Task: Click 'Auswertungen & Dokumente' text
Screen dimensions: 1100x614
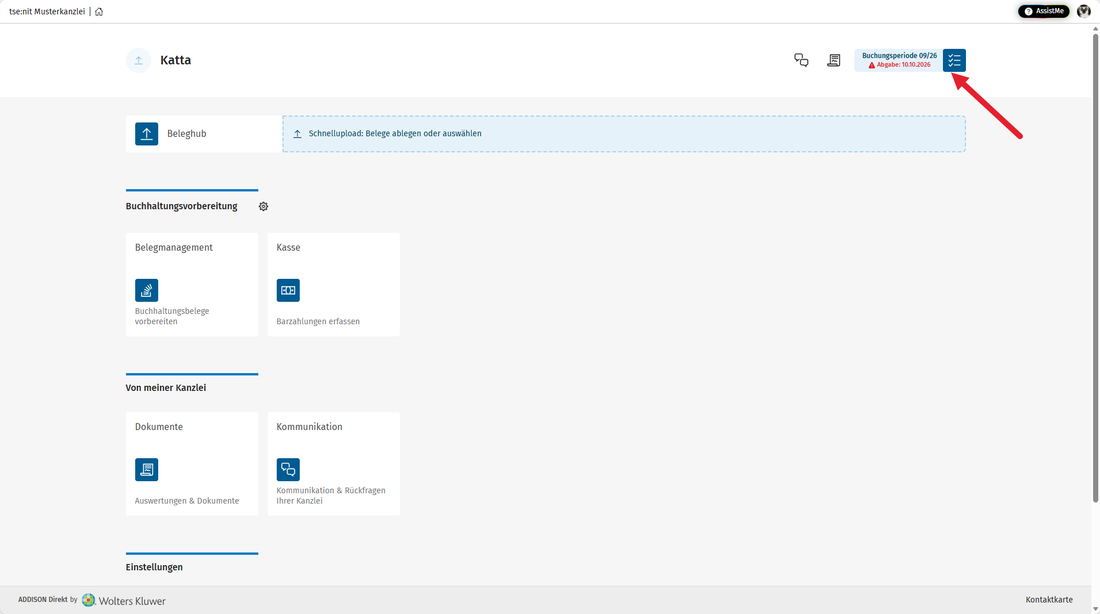Action: point(187,501)
